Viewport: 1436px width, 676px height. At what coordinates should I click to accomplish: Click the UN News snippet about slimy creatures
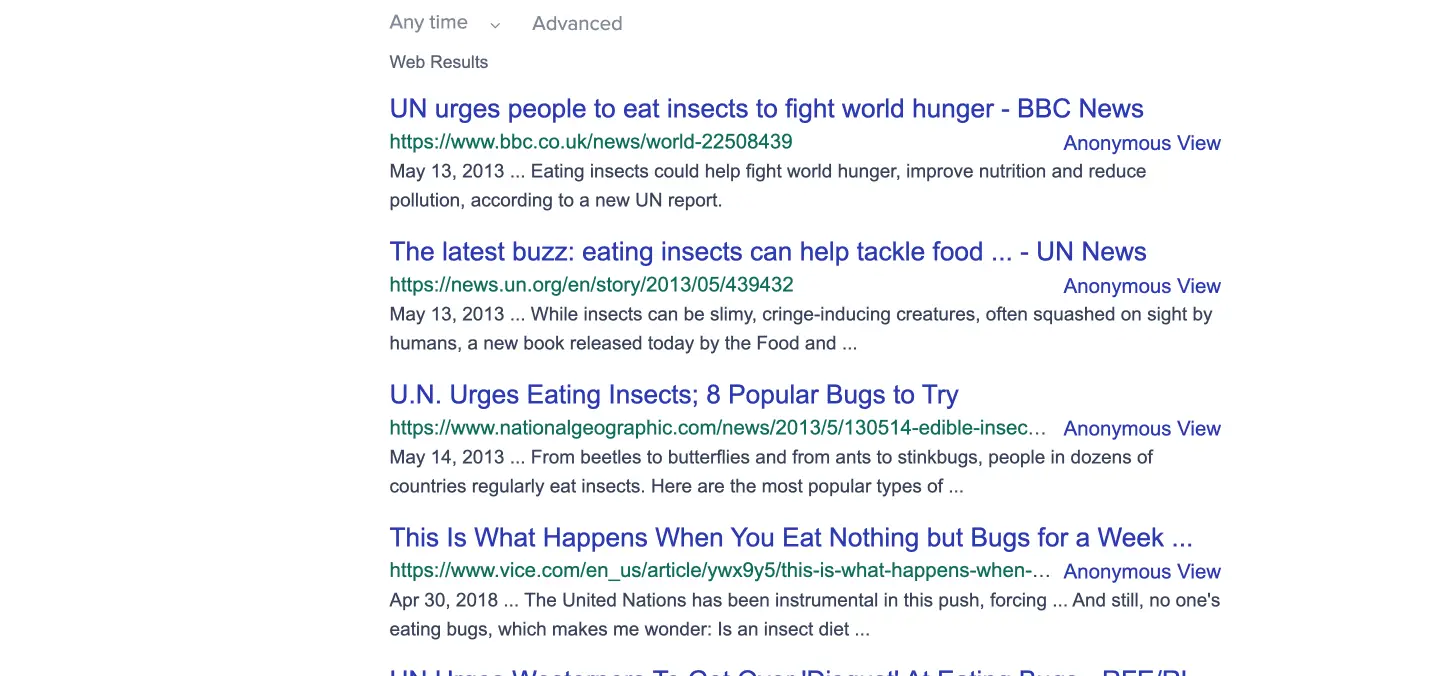[x=800, y=328]
